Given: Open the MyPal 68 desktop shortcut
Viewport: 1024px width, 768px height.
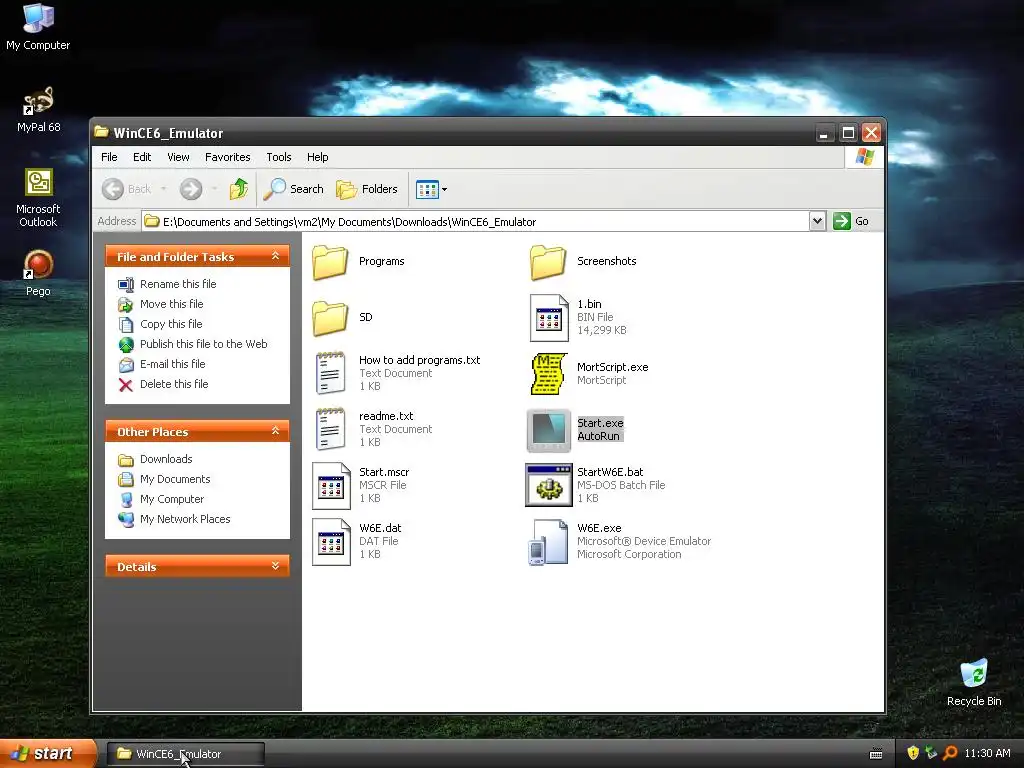Looking at the screenshot, I should [38, 101].
